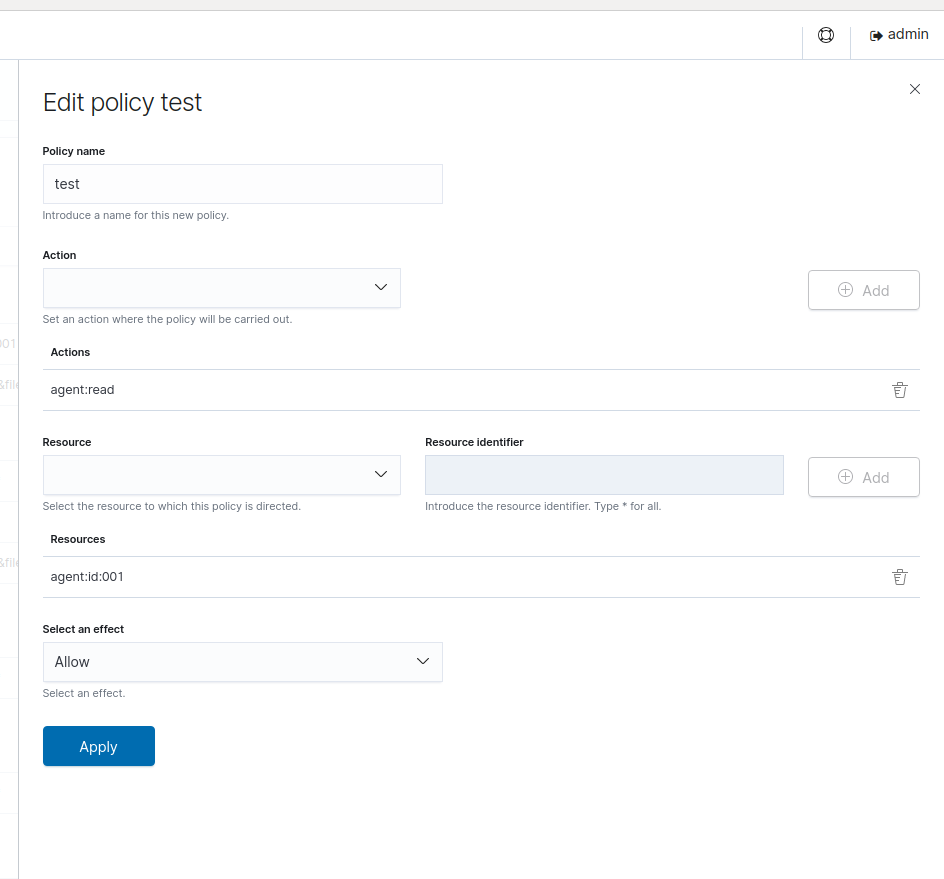944x879 pixels.
Task: Click the plus icon on the Resource Add button
Action: (x=845, y=477)
